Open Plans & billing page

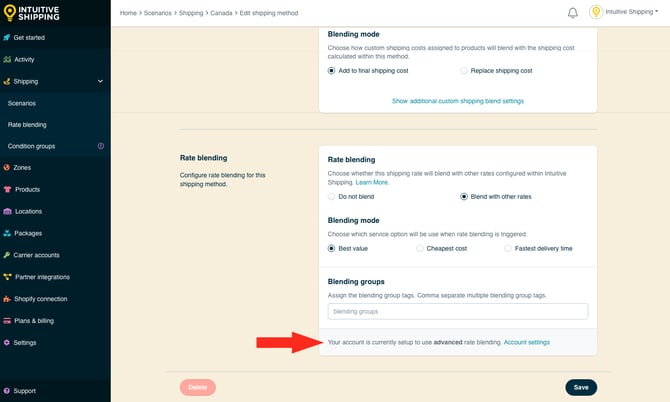pyautogui.click(x=34, y=321)
